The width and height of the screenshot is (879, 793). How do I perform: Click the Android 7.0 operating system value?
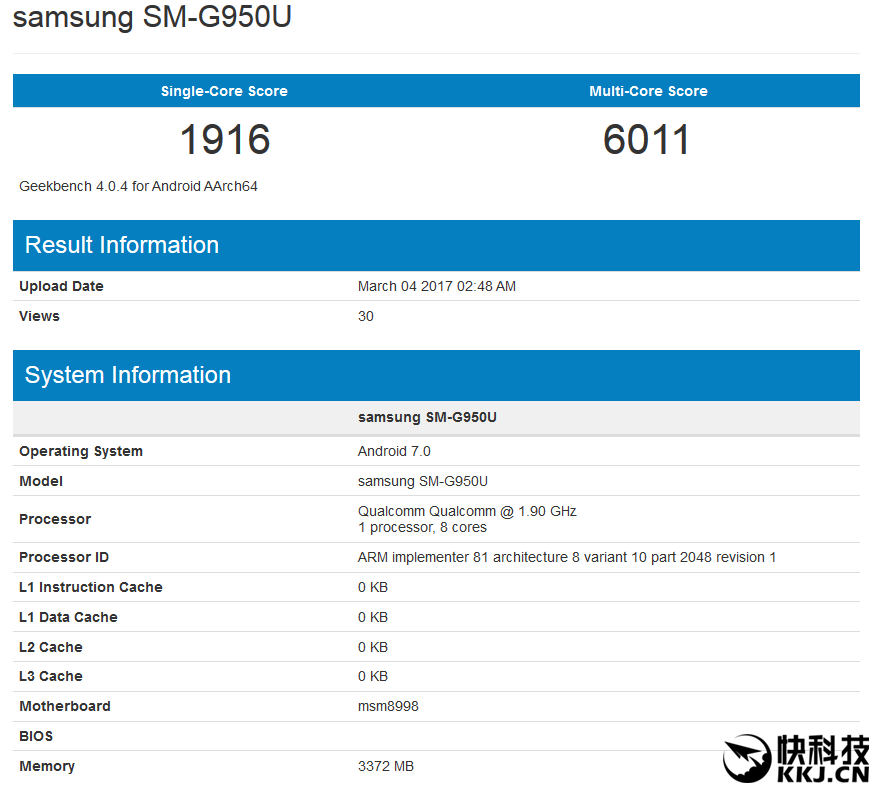point(394,451)
